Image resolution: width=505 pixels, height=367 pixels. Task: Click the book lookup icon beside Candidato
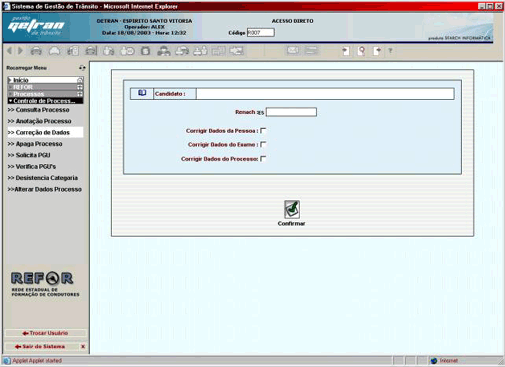tap(142, 93)
